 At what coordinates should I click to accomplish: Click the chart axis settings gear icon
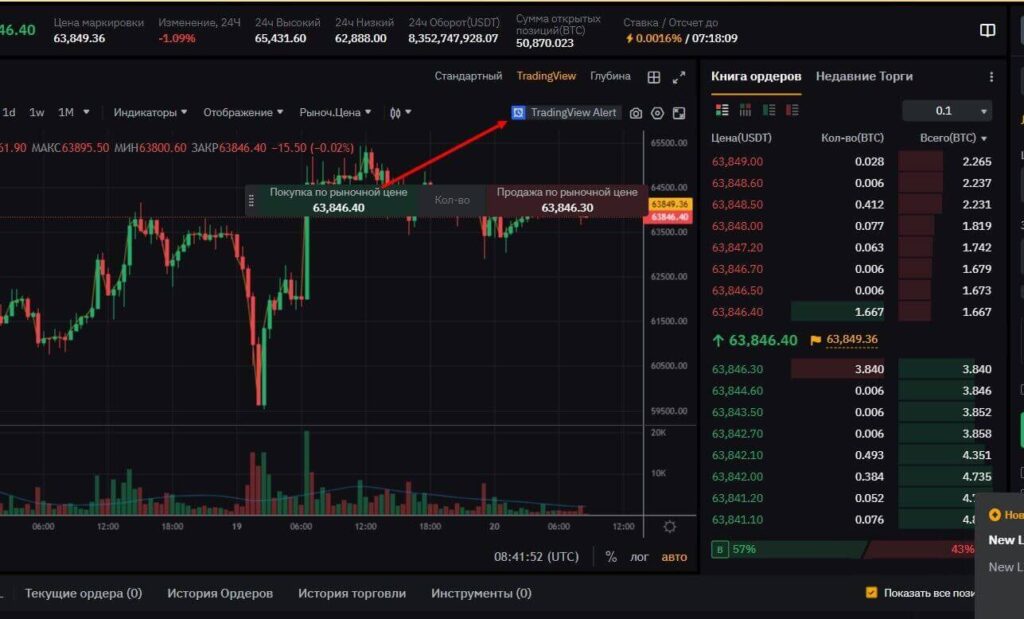point(669,526)
